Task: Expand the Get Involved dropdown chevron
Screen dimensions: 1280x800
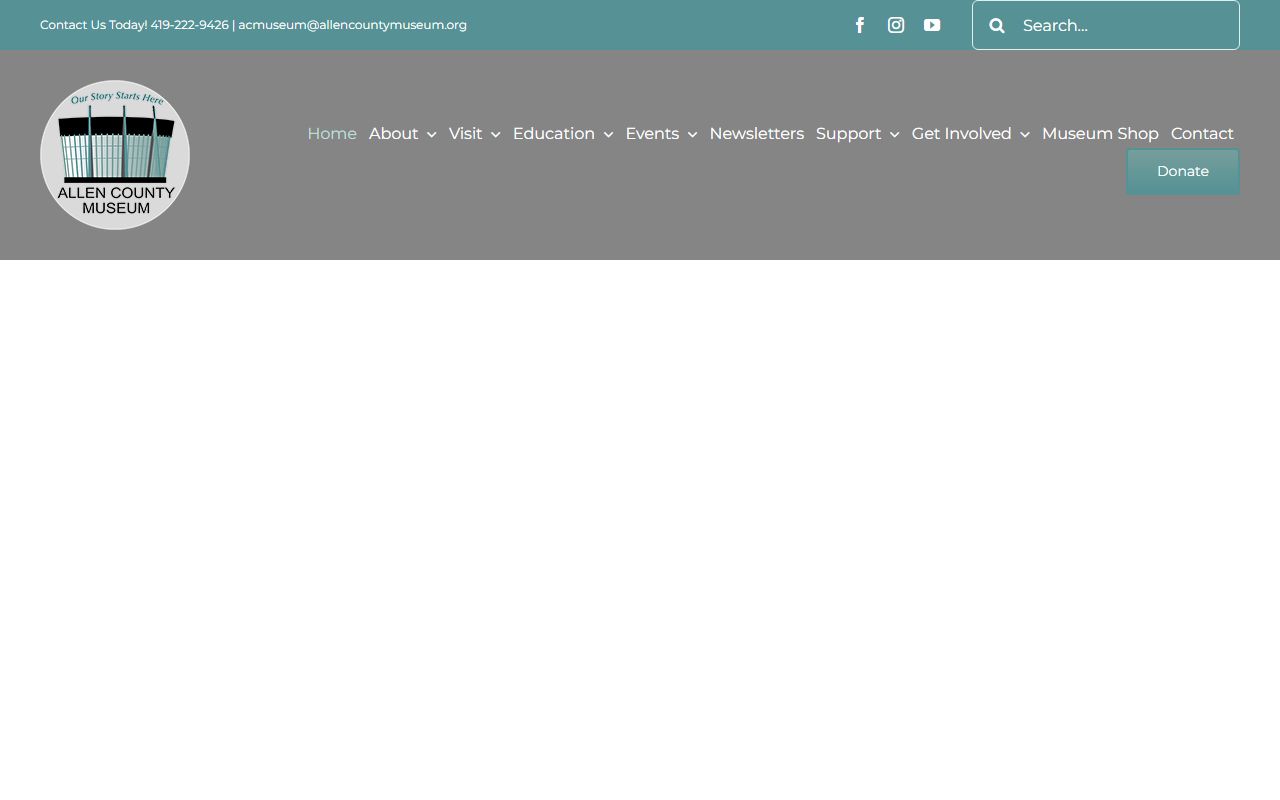Action: pyautogui.click(x=1024, y=135)
